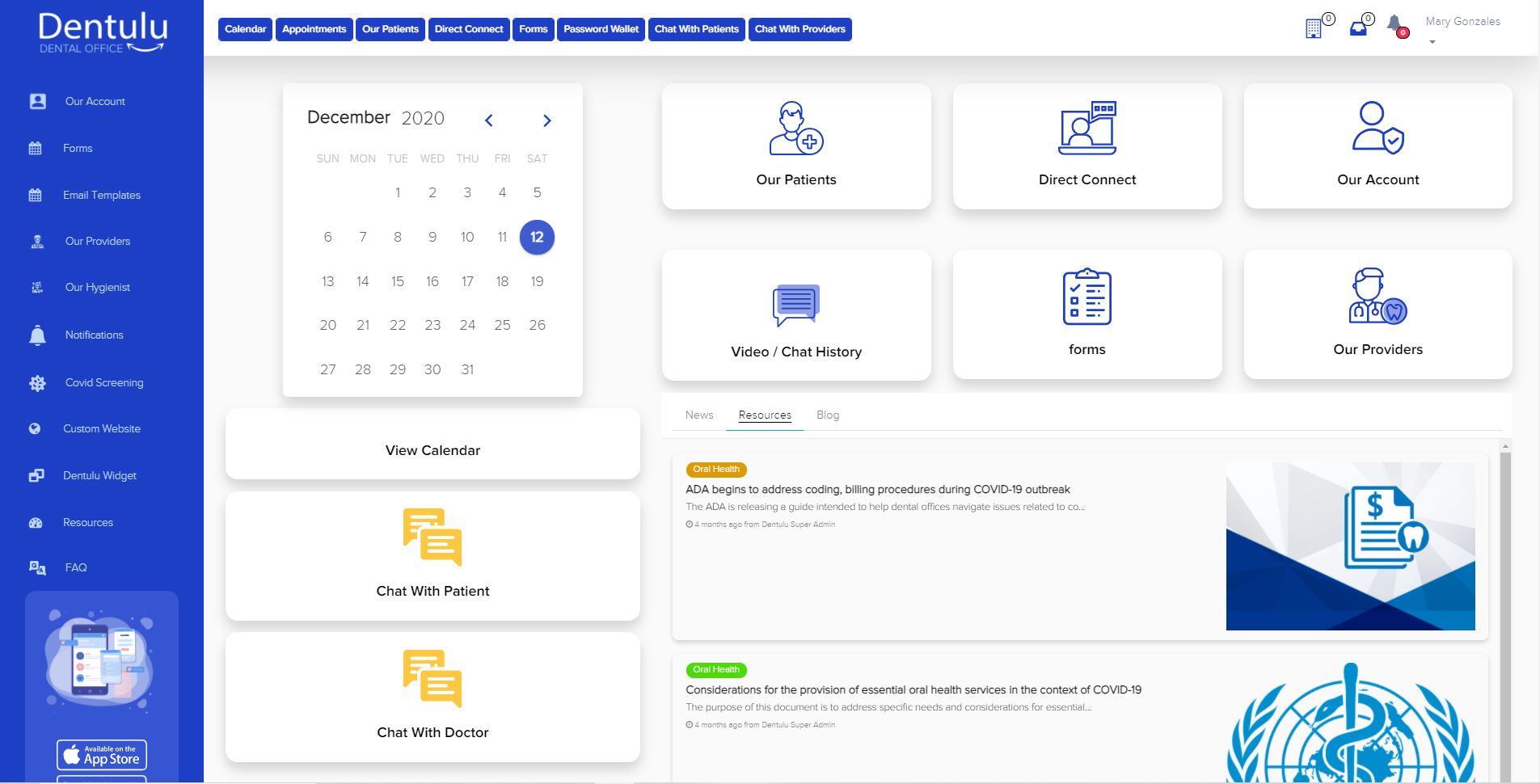The width and height of the screenshot is (1540, 784).
Task: Expand the Mary Gonzales user dropdown arrow
Action: point(1432,42)
